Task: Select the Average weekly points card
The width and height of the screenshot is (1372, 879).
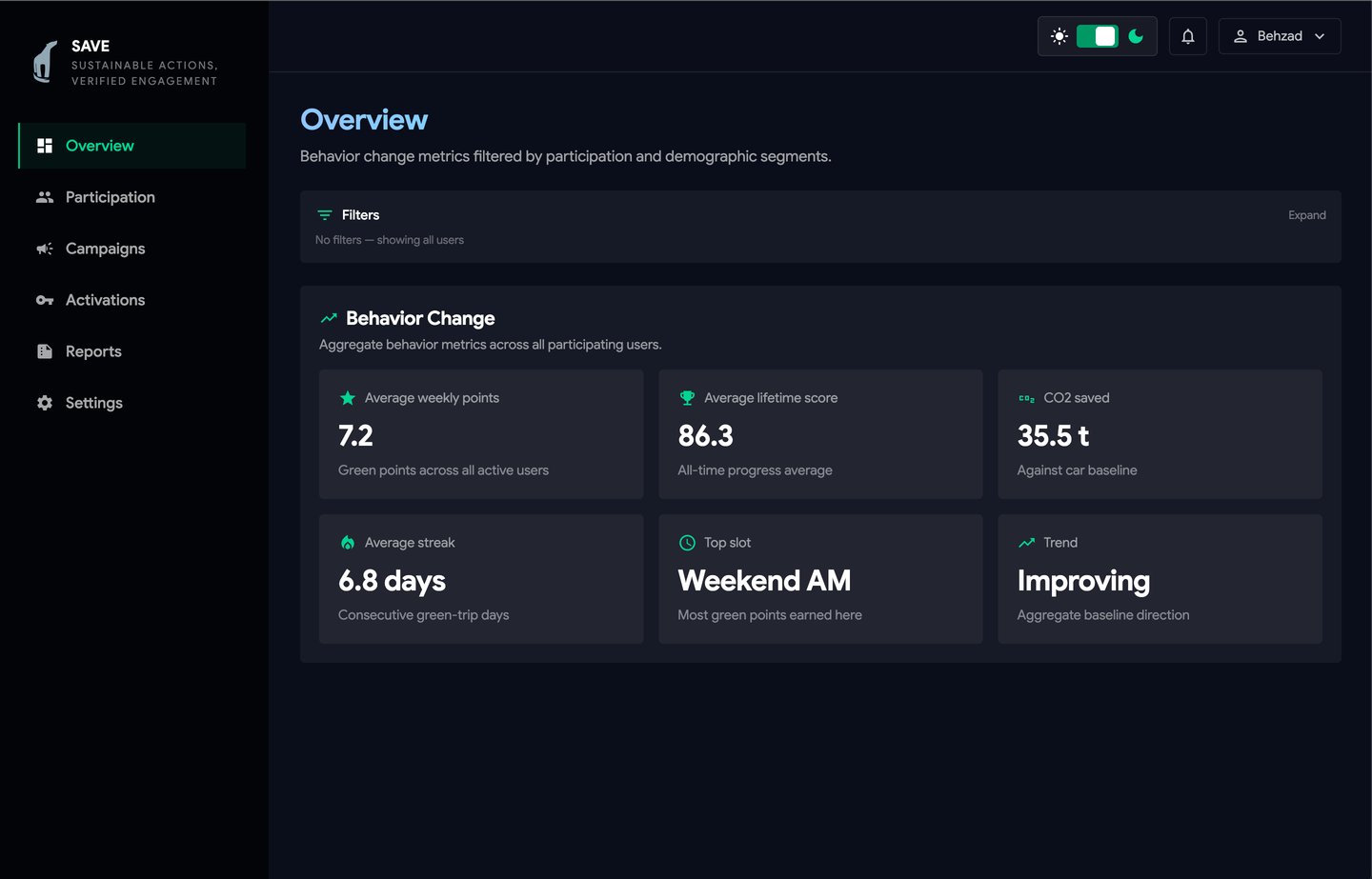Action: [x=481, y=434]
